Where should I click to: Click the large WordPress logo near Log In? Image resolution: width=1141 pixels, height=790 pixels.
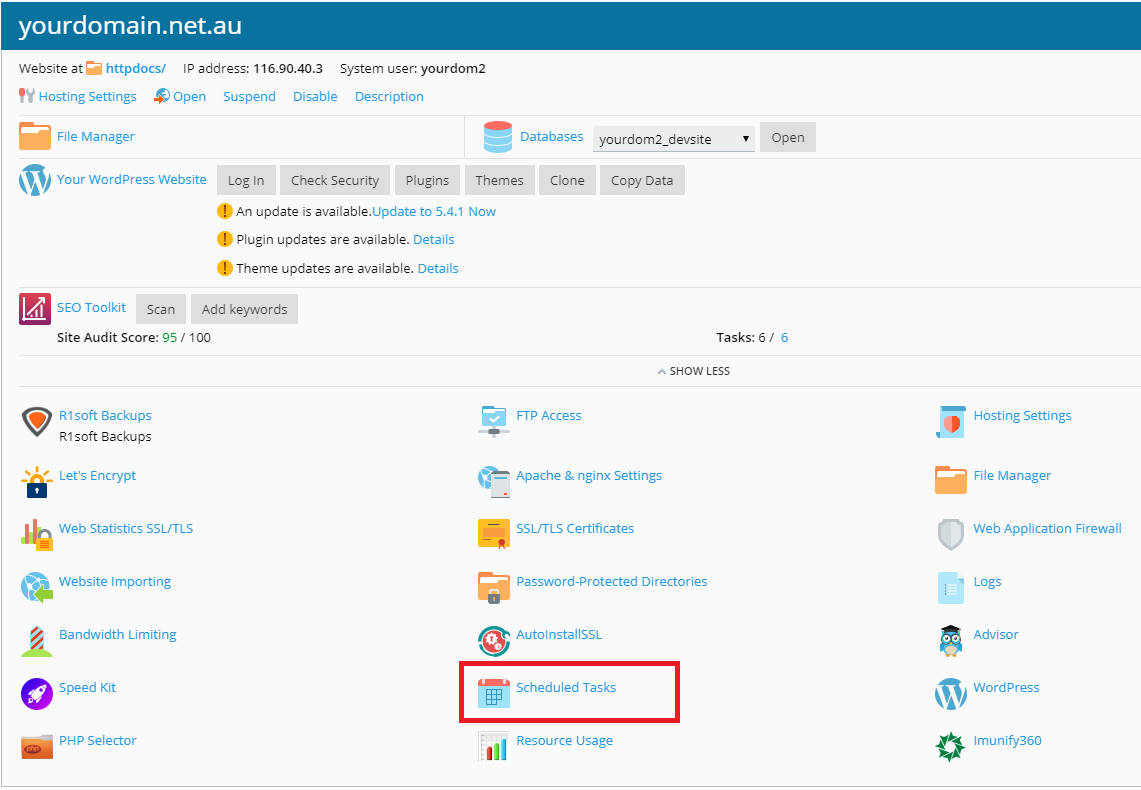pos(35,180)
